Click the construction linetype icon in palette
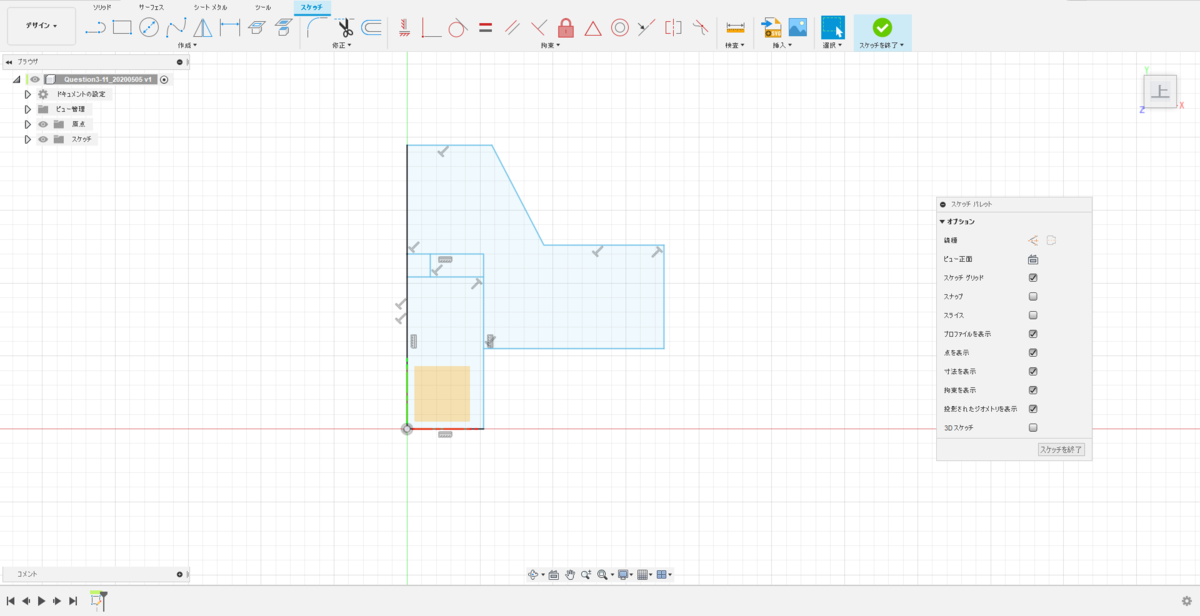 coord(1033,240)
